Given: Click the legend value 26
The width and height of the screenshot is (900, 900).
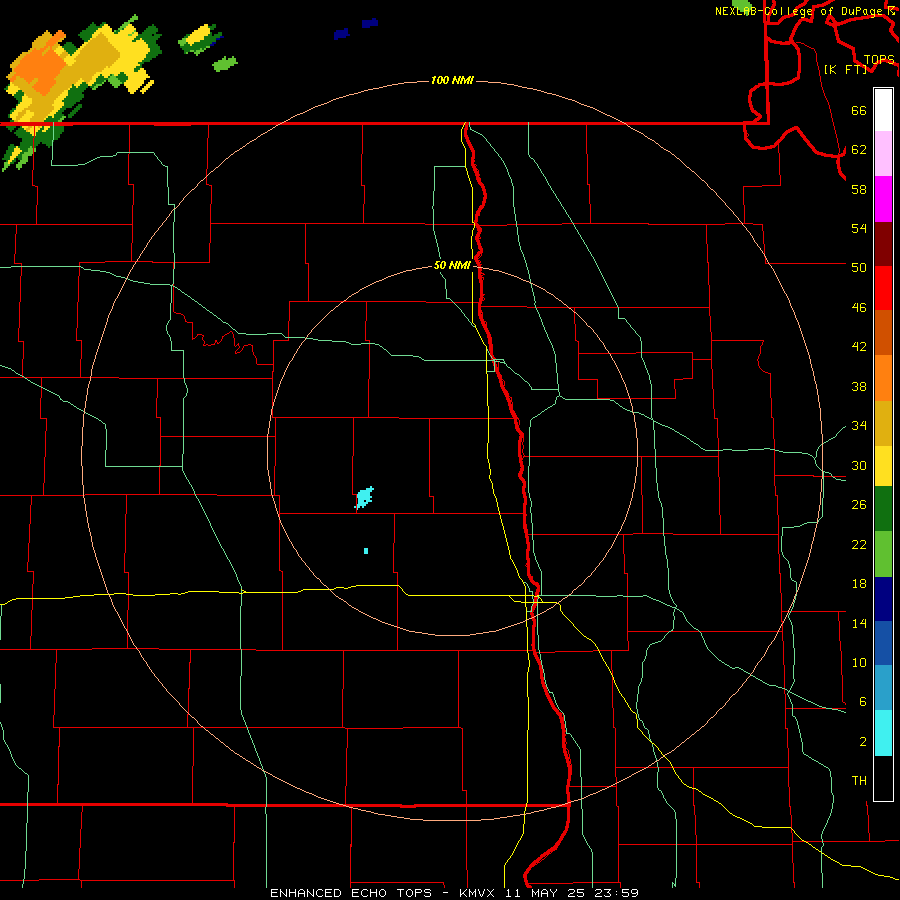Looking at the screenshot, I should click(859, 505).
